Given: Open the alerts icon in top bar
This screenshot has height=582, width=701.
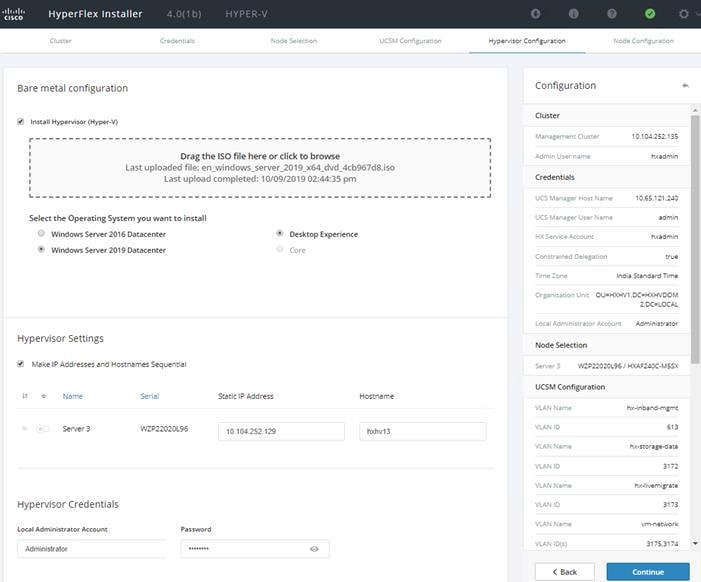Looking at the screenshot, I should 535,14.
